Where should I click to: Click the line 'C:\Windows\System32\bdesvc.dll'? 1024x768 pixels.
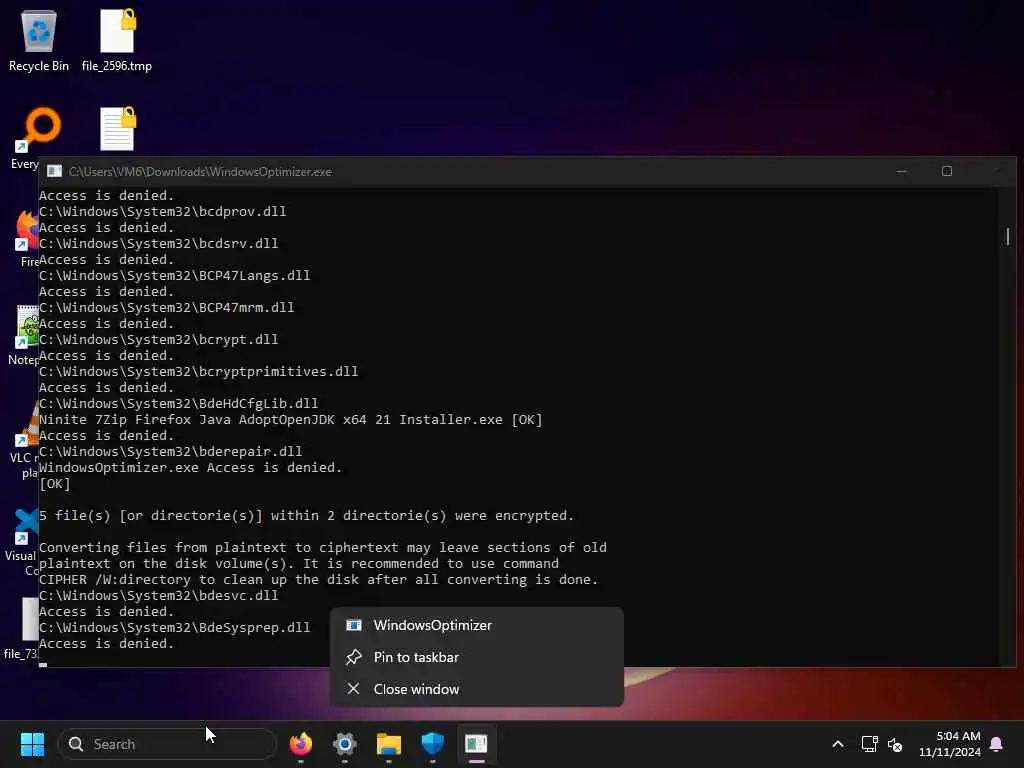pyautogui.click(x=159, y=596)
